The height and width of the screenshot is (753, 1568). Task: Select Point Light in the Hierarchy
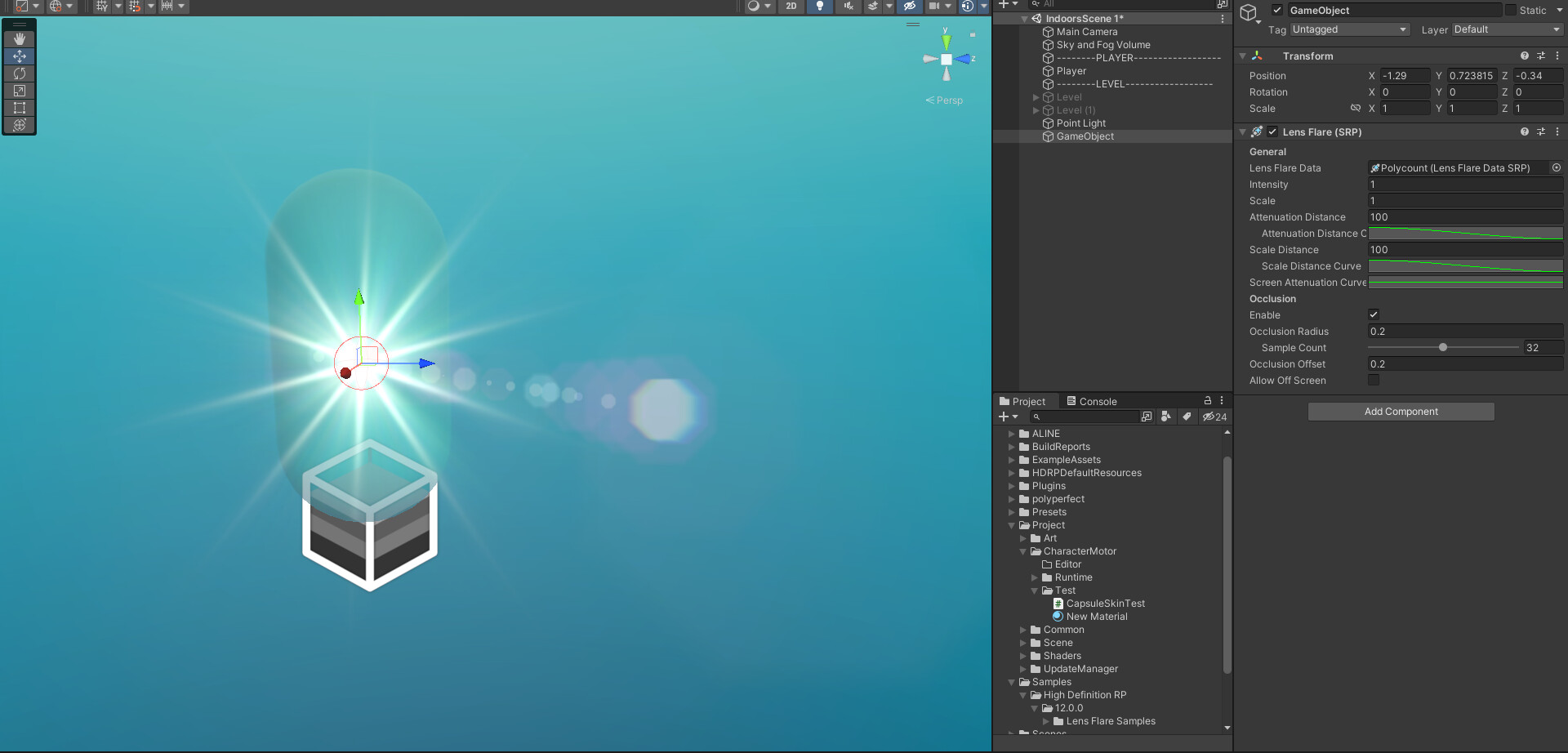point(1080,123)
